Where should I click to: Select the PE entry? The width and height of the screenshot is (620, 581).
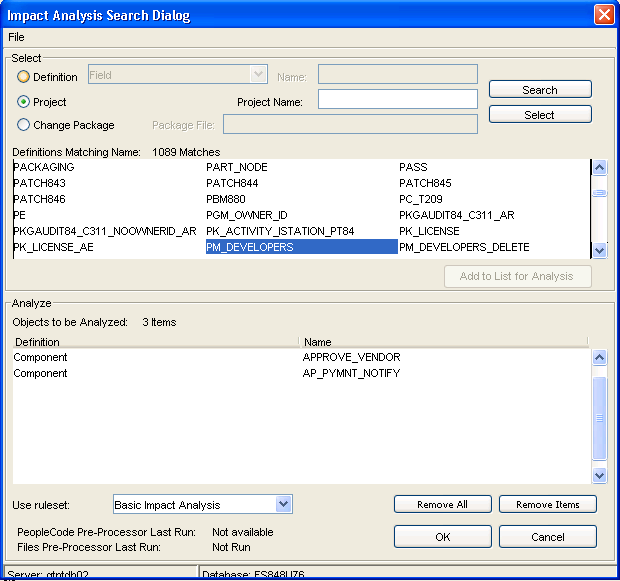[20, 215]
